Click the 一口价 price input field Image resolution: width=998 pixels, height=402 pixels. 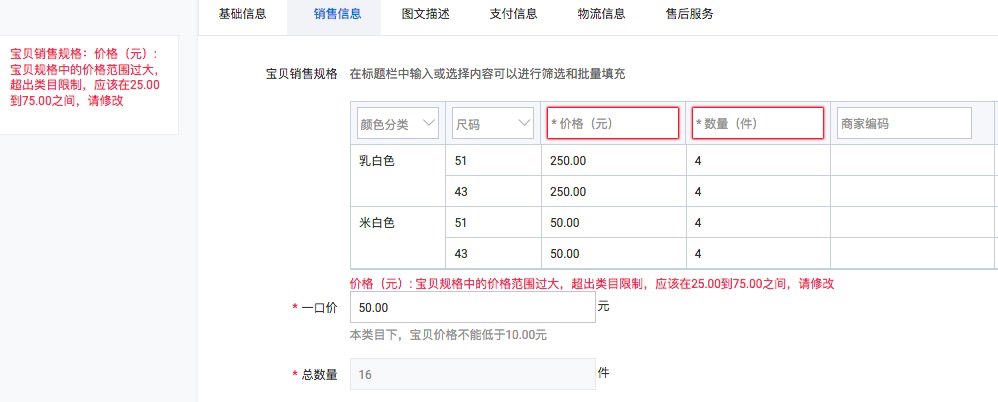click(472, 307)
